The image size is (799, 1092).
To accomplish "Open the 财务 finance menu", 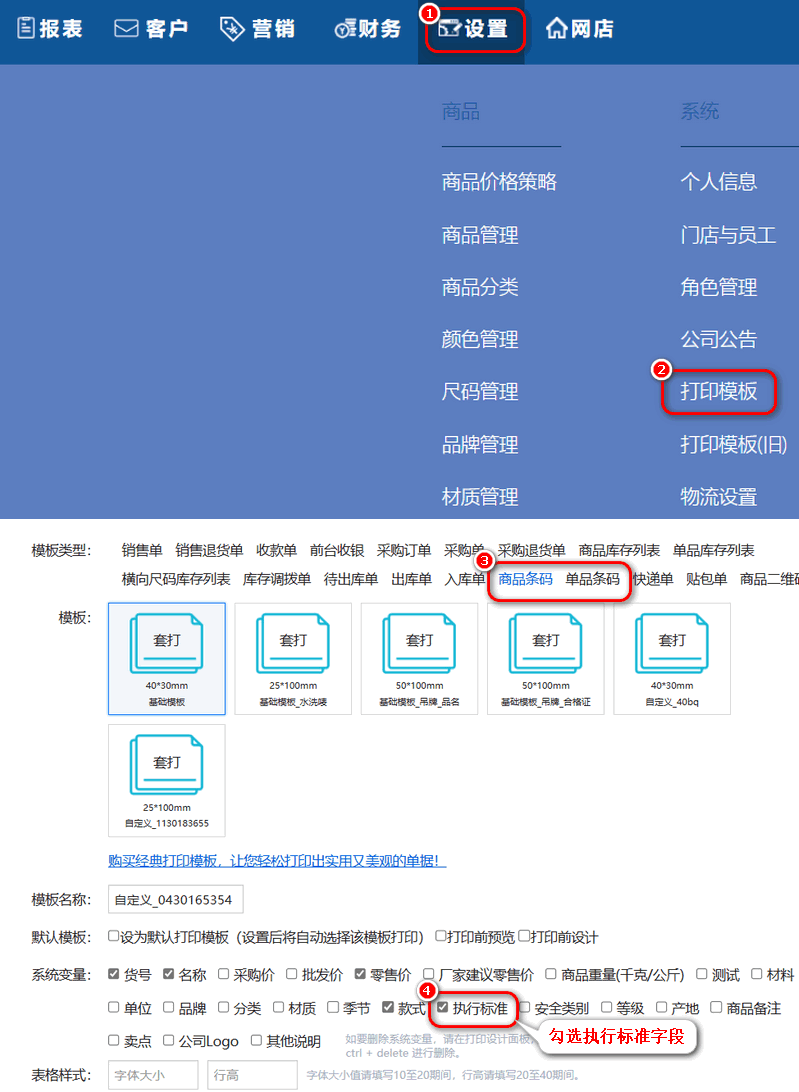I will (368, 29).
